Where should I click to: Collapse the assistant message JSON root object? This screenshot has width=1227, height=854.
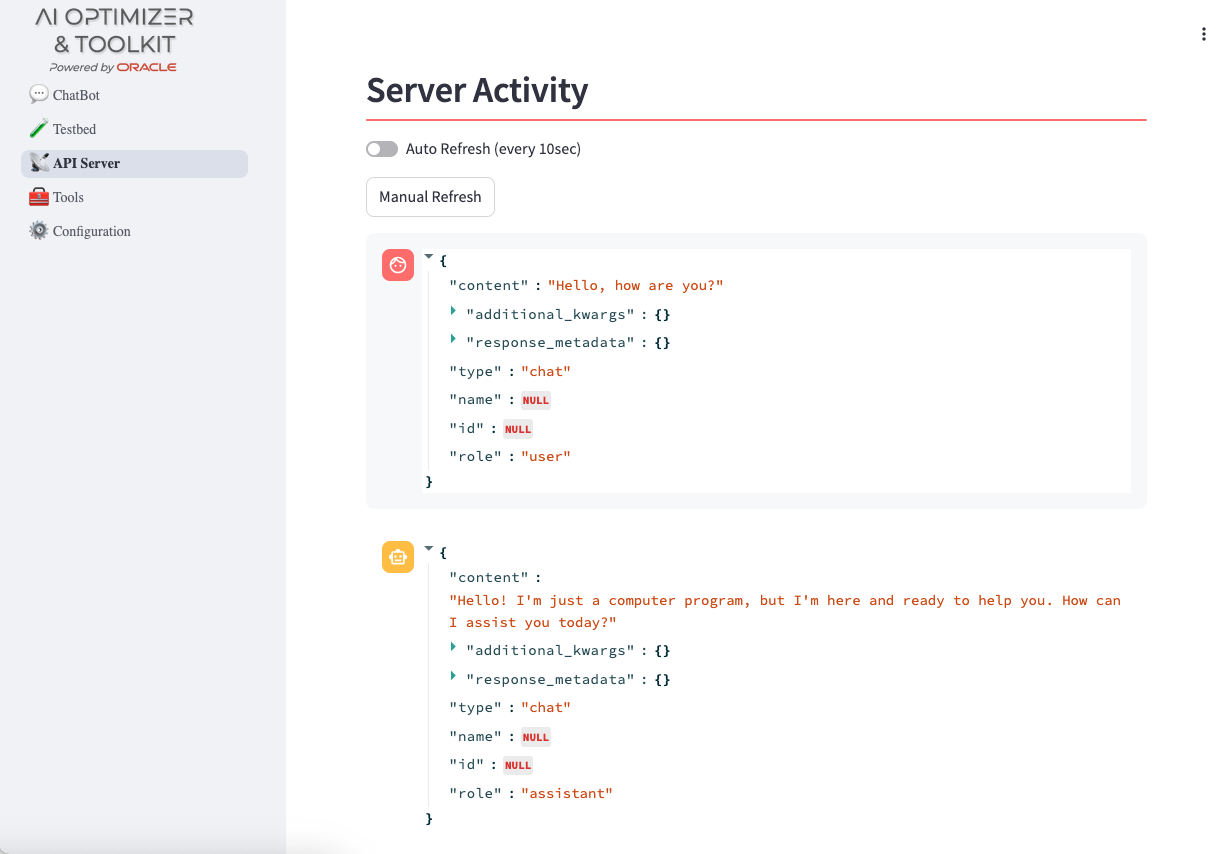[429, 549]
